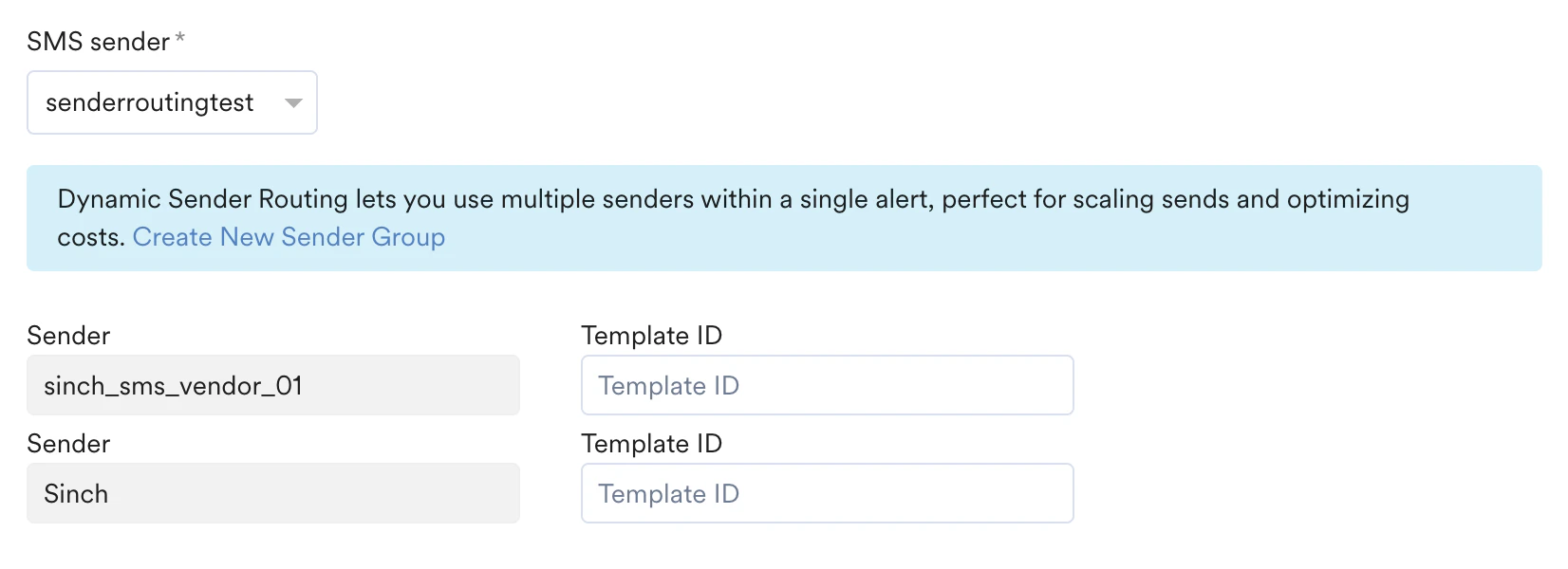Click the first Sender label
This screenshot has width=1568, height=569.
click(x=69, y=335)
